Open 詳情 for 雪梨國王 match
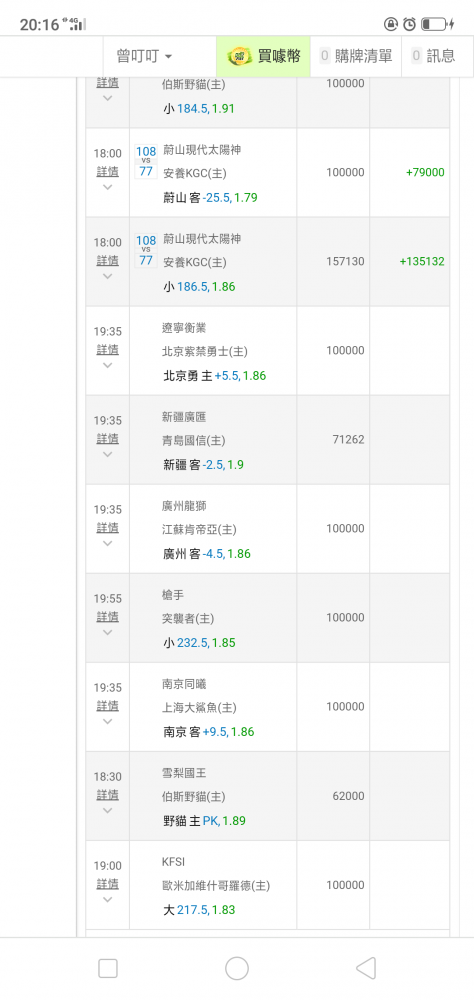 tap(107, 795)
